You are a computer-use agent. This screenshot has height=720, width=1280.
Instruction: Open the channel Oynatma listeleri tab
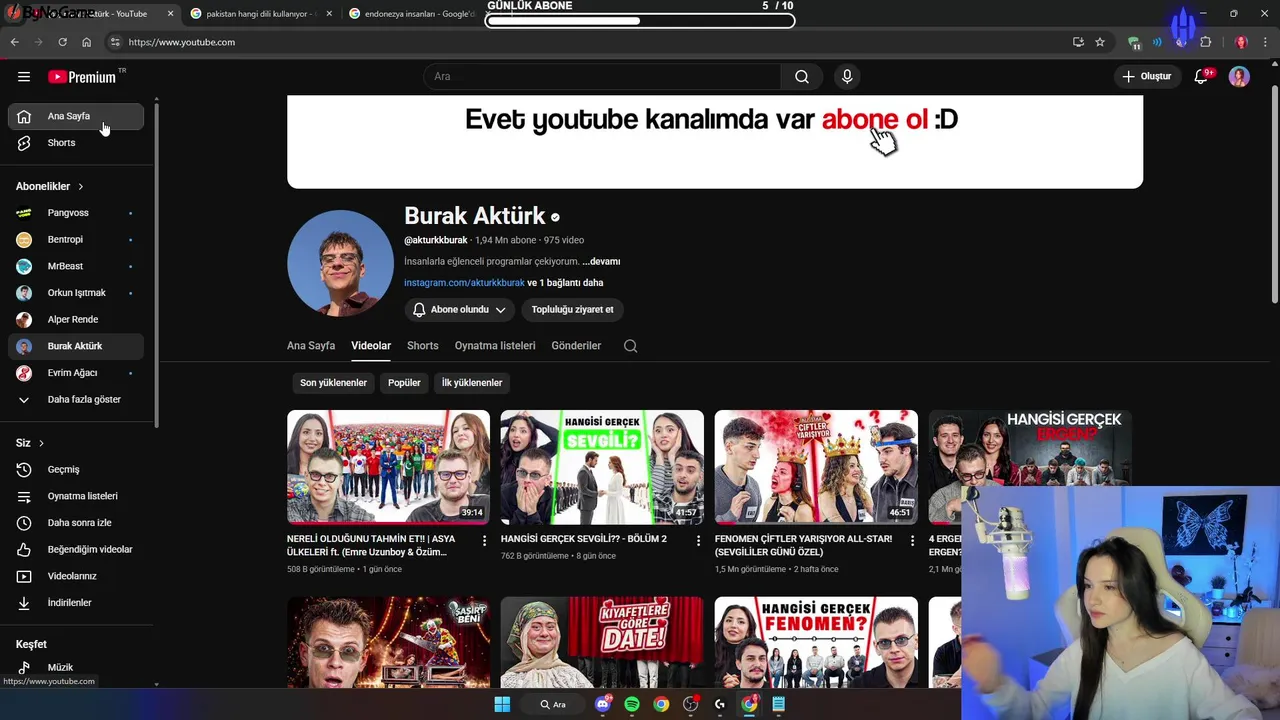point(495,346)
